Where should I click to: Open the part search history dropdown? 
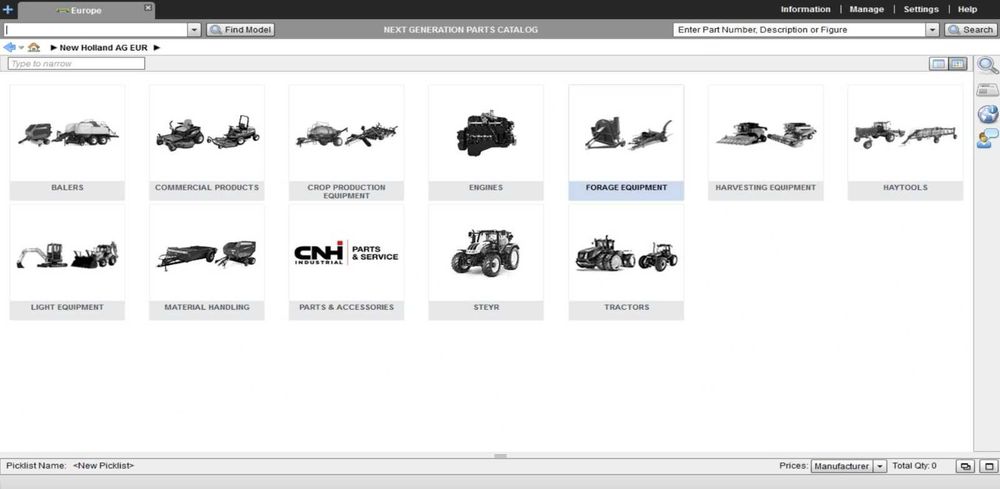[x=933, y=29]
